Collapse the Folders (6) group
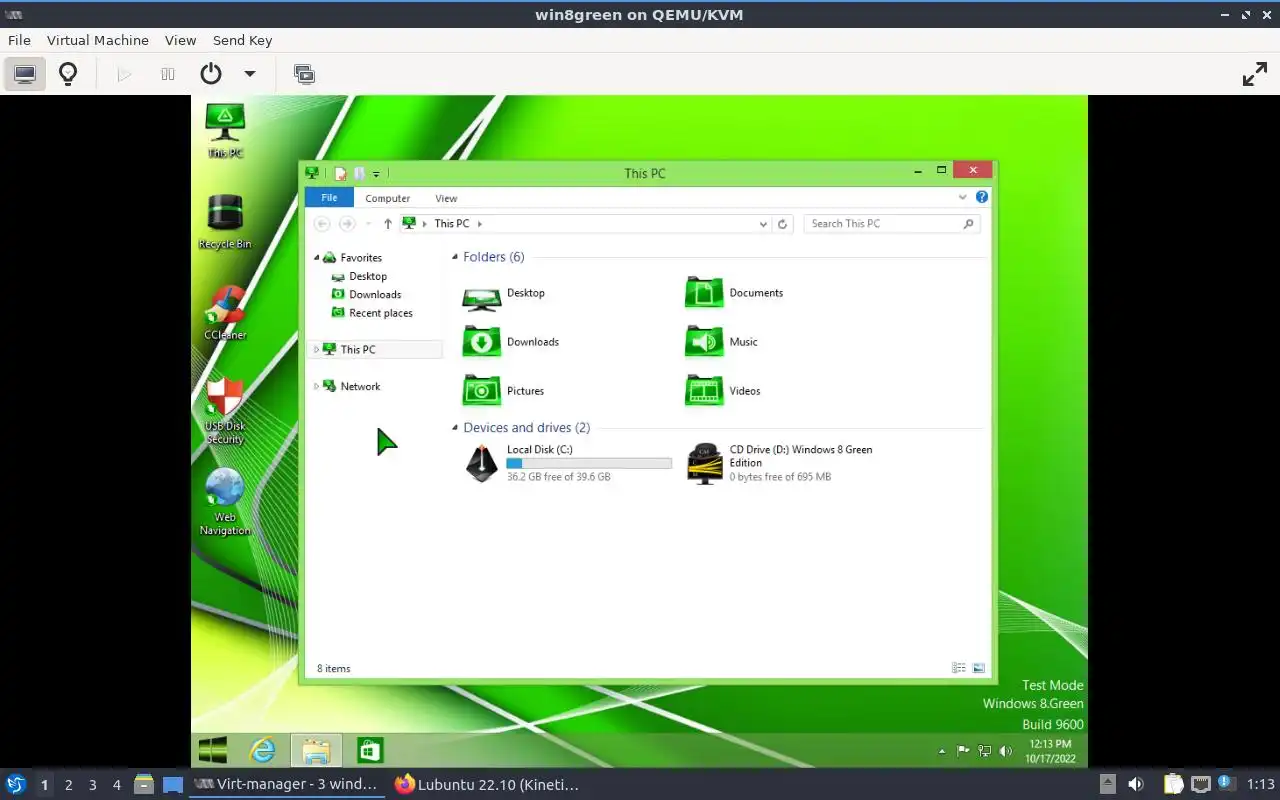 coord(455,257)
